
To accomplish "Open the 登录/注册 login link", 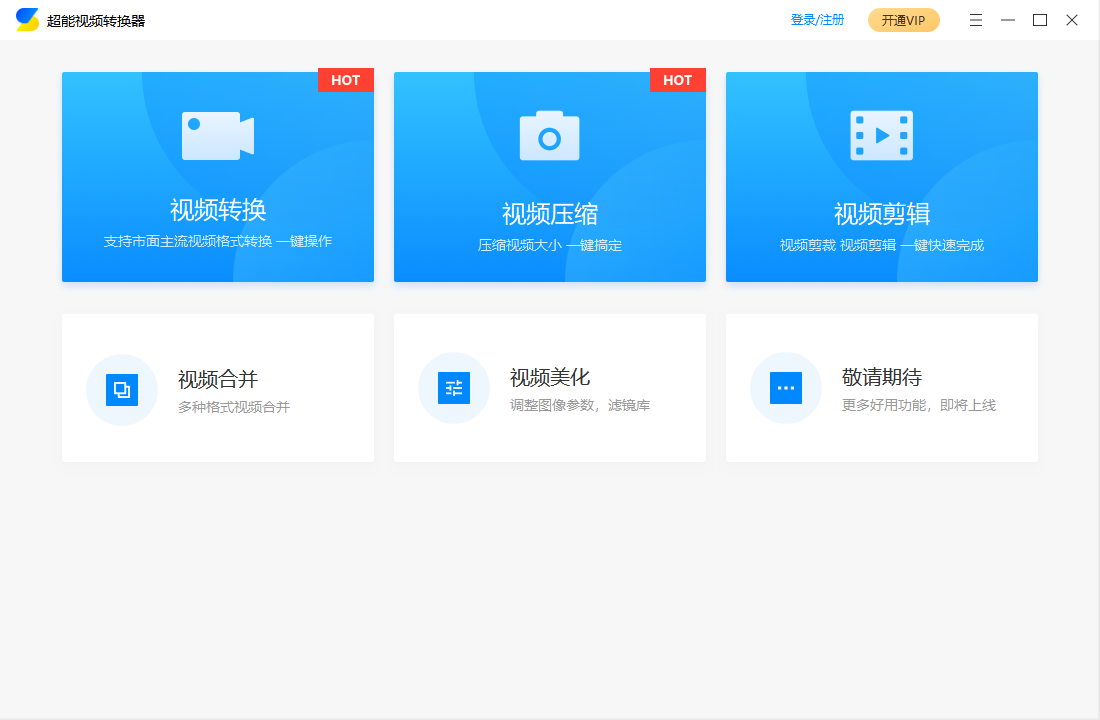I will pyautogui.click(x=816, y=19).
